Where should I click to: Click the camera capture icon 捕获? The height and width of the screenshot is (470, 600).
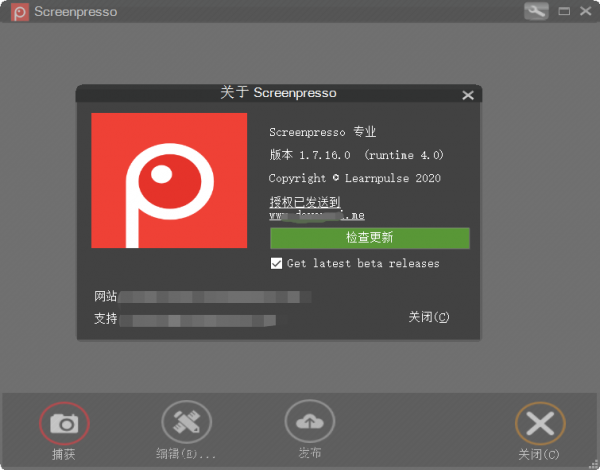[64, 423]
